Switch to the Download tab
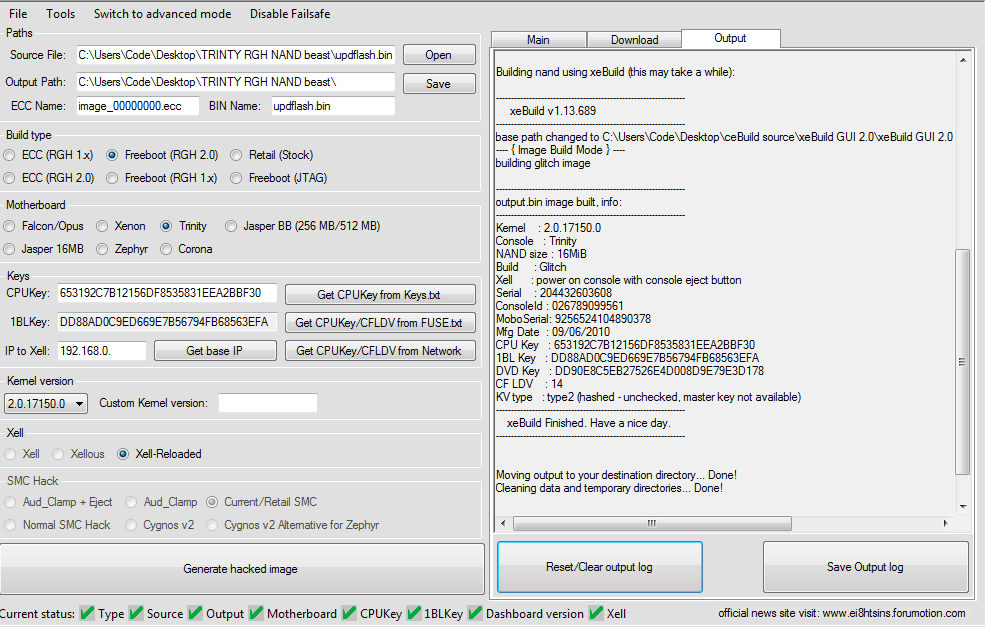The width and height of the screenshot is (985, 627). click(x=634, y=40)
